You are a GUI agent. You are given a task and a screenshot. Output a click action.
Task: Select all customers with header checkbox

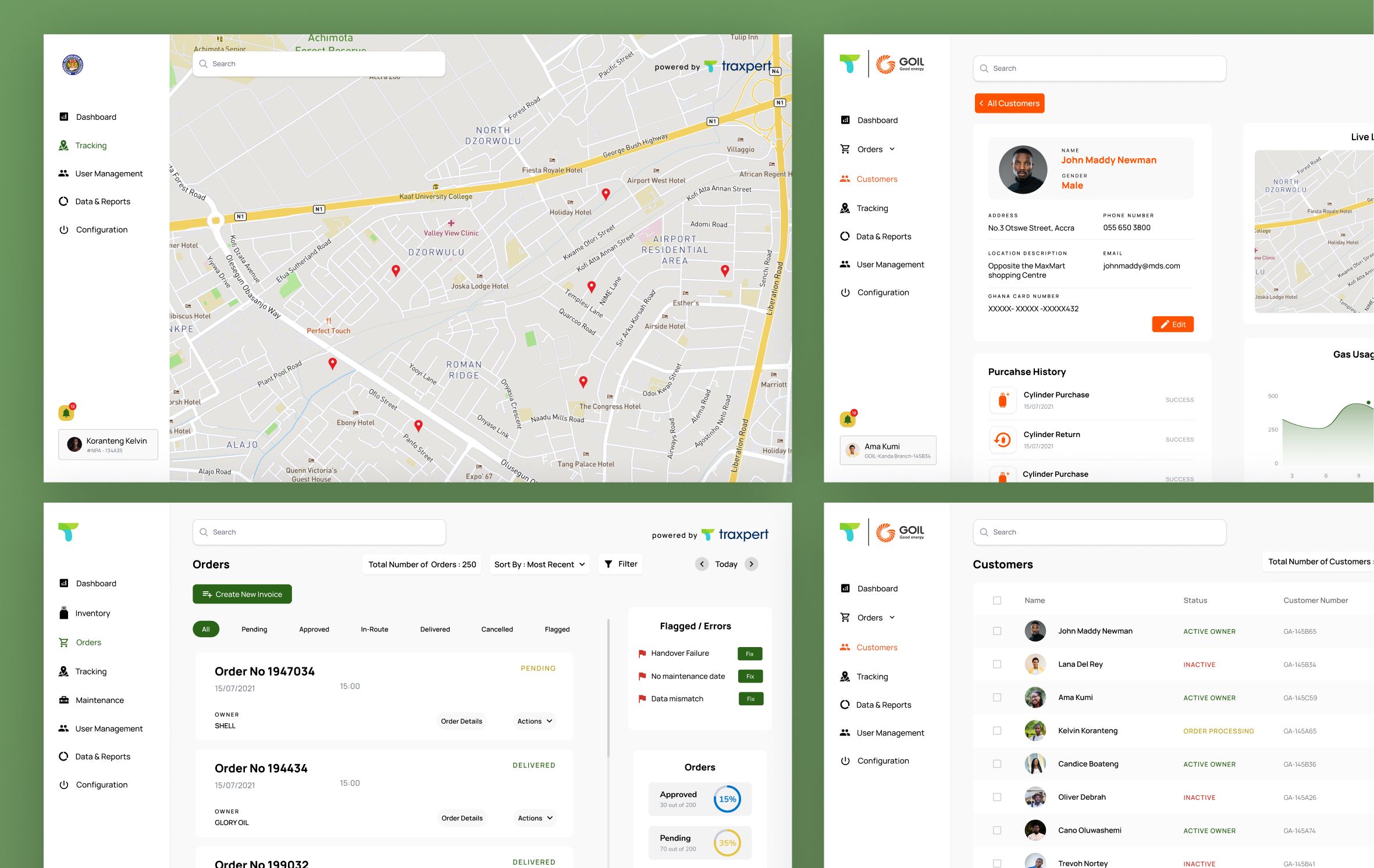click(x=997, y=601)
